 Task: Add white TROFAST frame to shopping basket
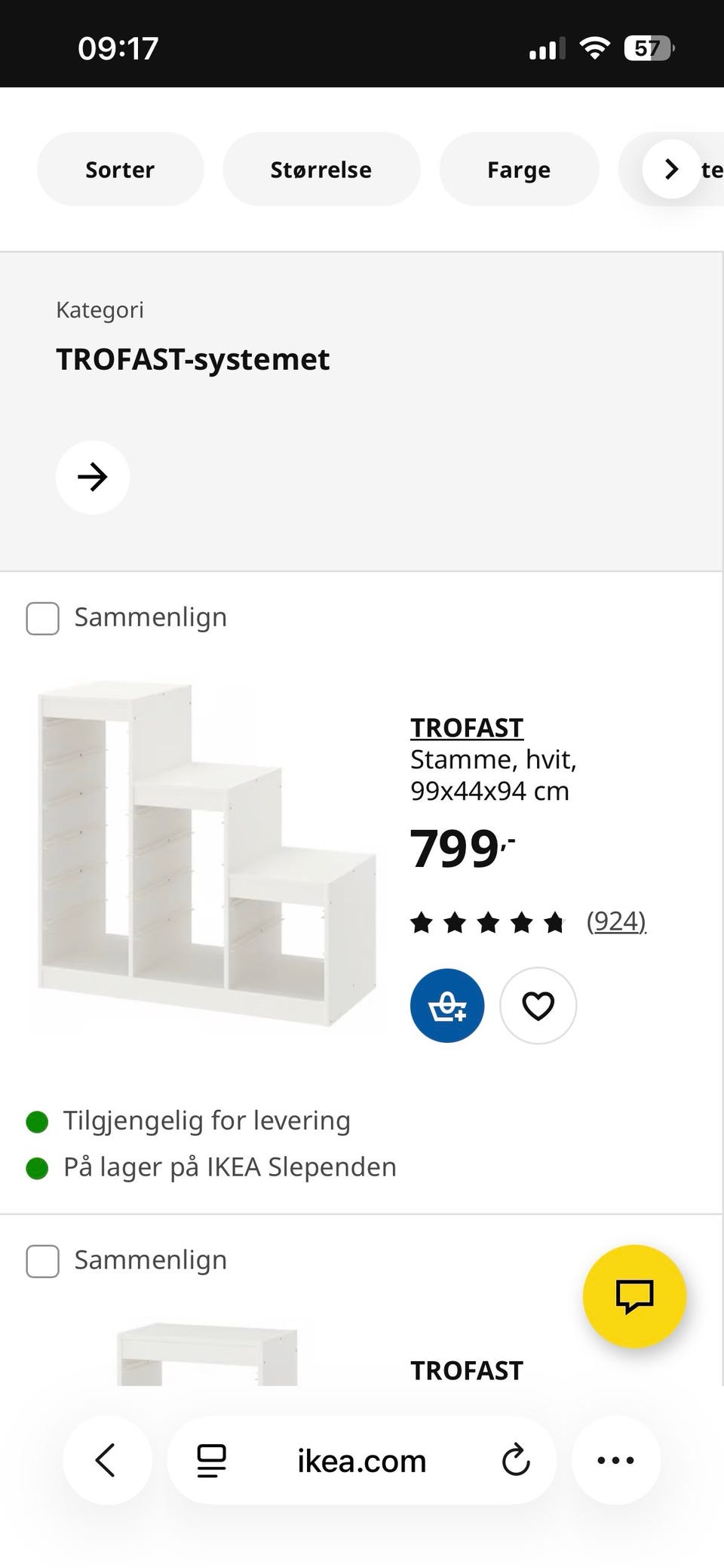[x=447, y=1005]
